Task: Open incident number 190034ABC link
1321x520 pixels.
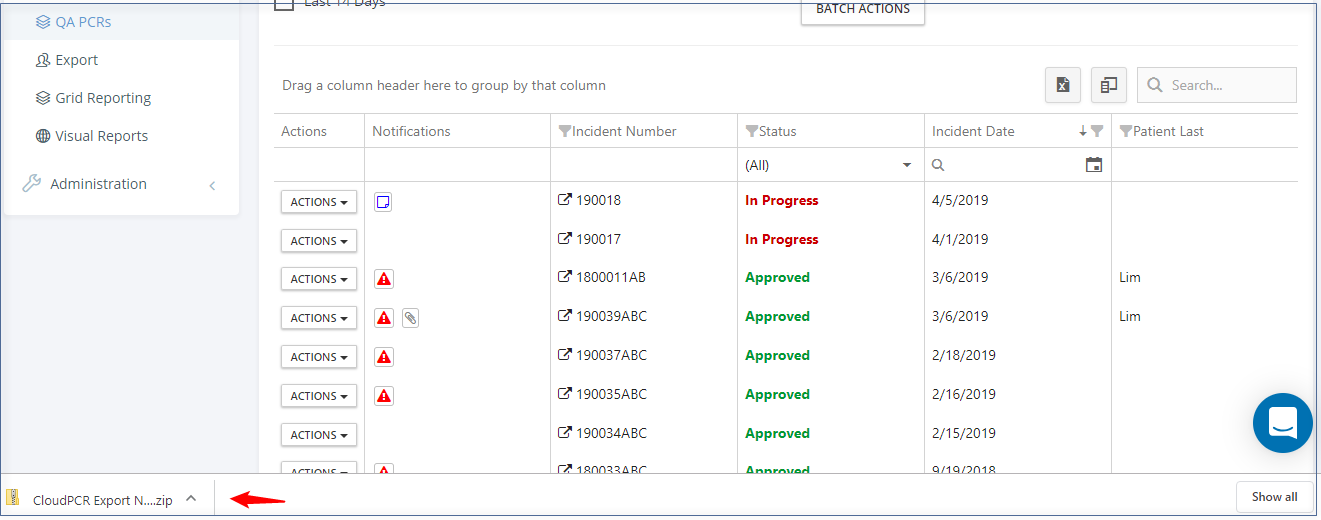Action: pos(611,433)
